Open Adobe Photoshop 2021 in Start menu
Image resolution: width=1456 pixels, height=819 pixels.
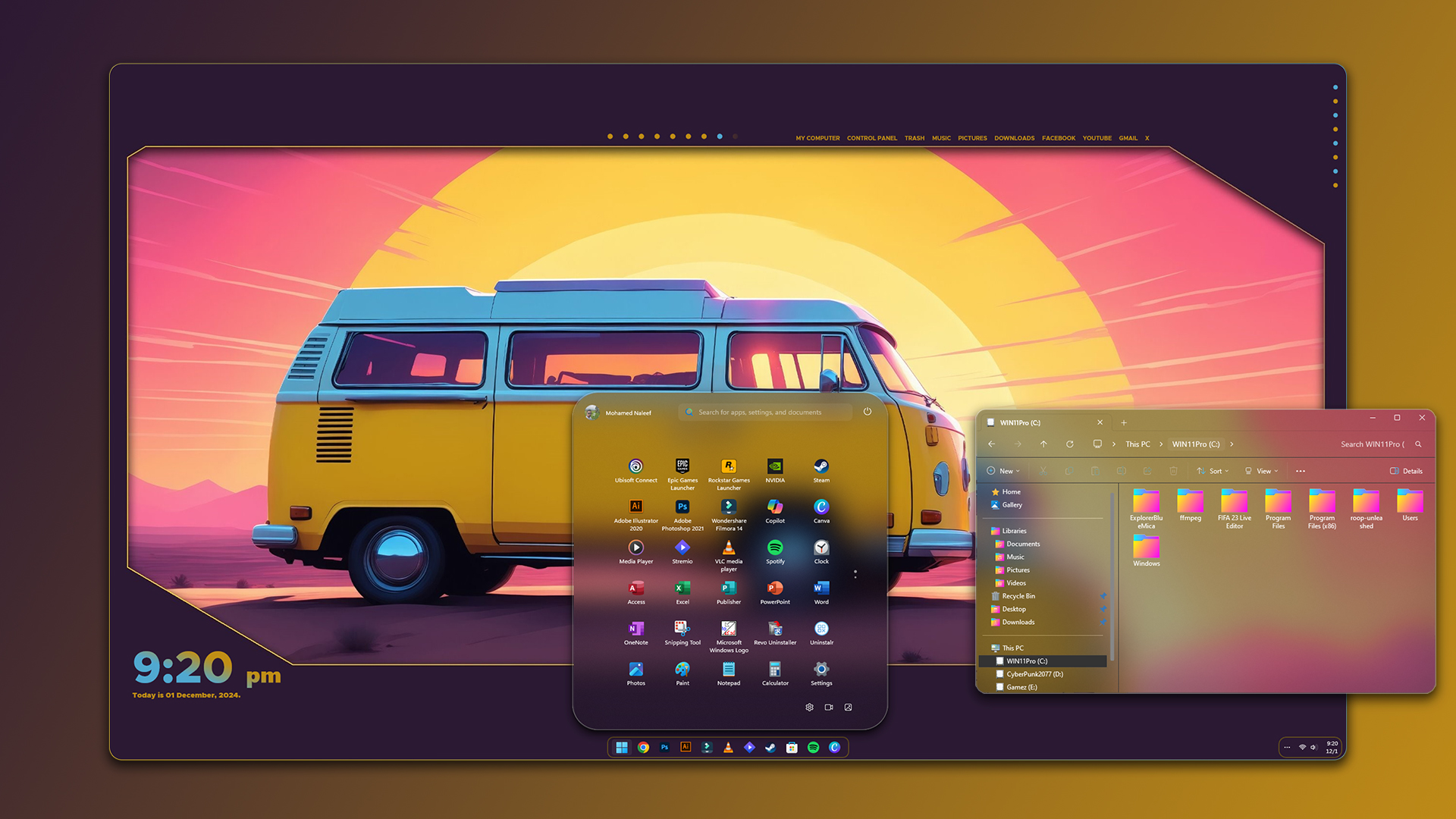tap(682, 515)
